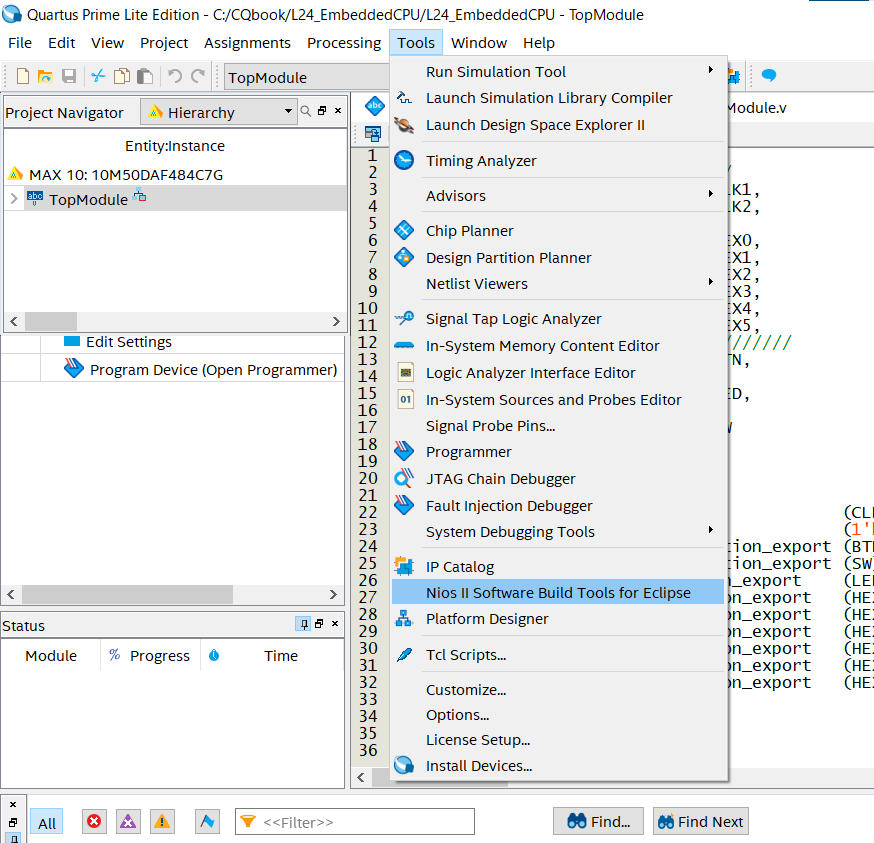Click the Find Next button
Viewport: 874px width, 843px height.
point(700,821)
